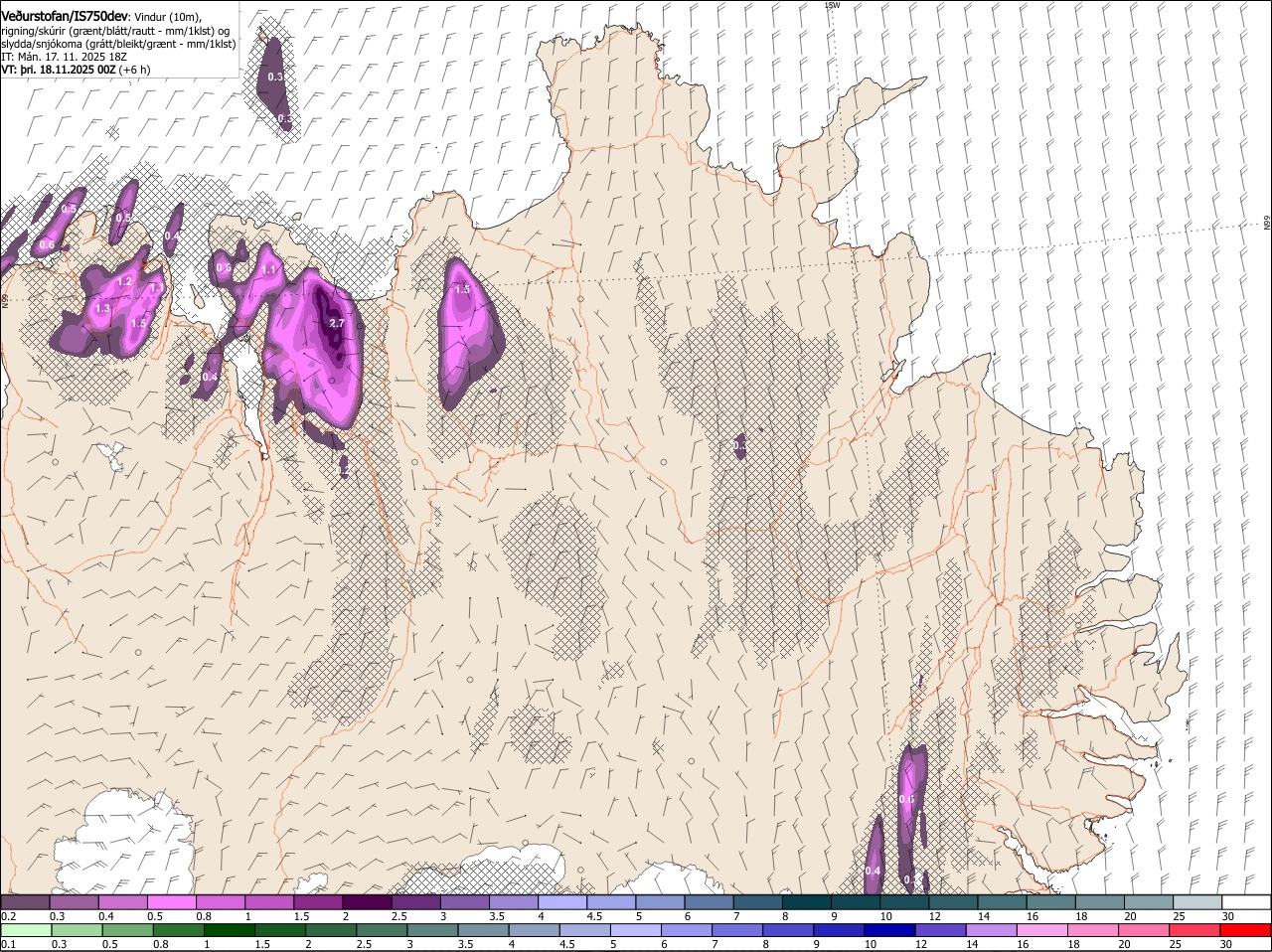
Task: Click the snow legend swatch between 3.5 and 4
Action: point(514,901)
